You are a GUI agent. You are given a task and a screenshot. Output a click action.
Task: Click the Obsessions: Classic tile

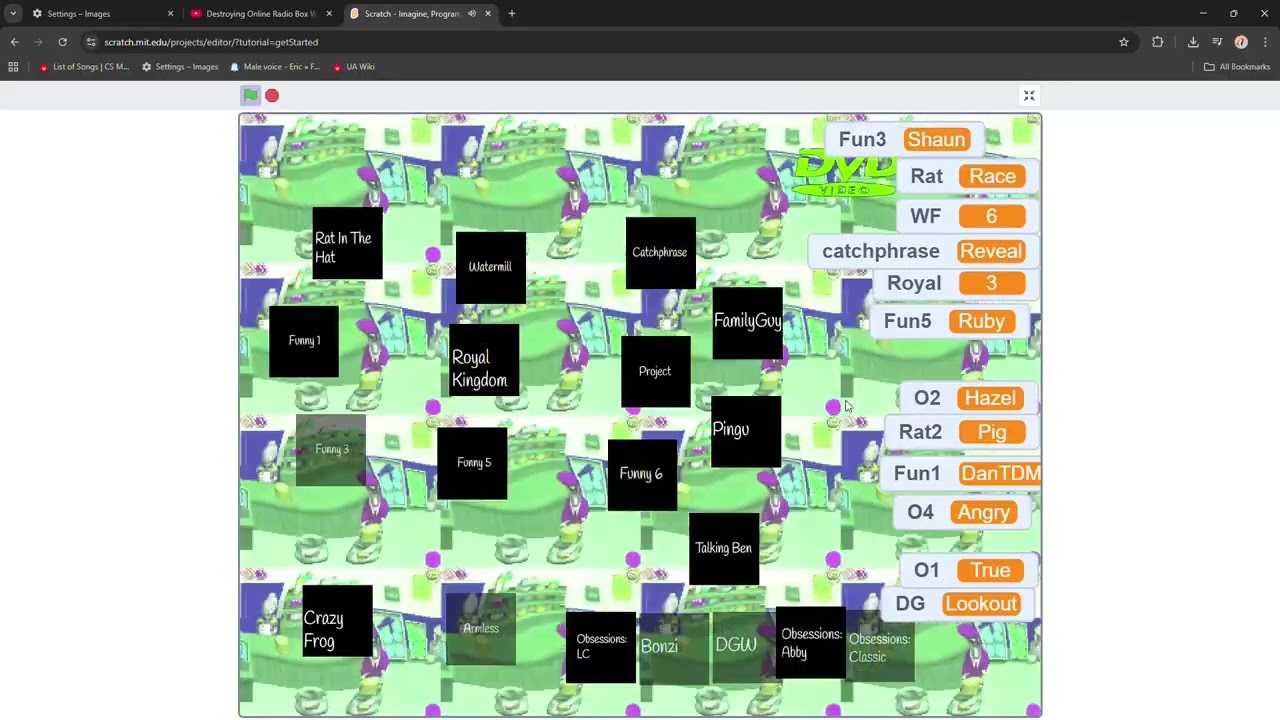[880, 647]
